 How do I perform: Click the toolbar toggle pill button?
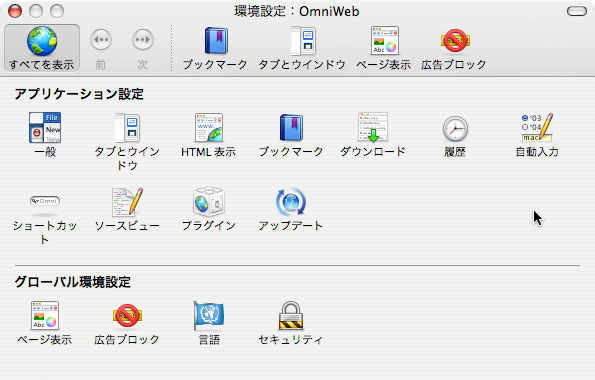tap(577, 11)
